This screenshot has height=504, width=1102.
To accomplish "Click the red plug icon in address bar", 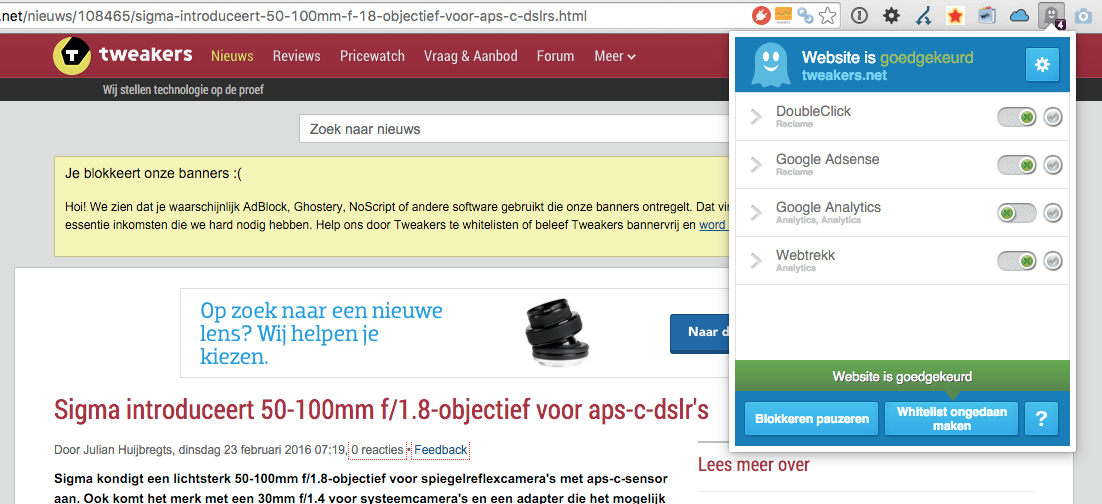I will click(762, 15).
